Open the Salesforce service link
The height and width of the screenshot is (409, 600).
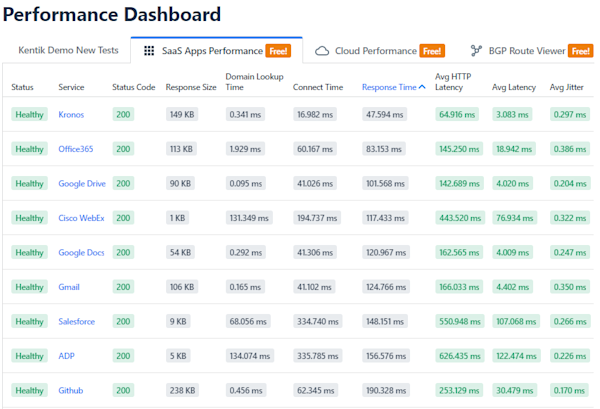coord(76,321)
